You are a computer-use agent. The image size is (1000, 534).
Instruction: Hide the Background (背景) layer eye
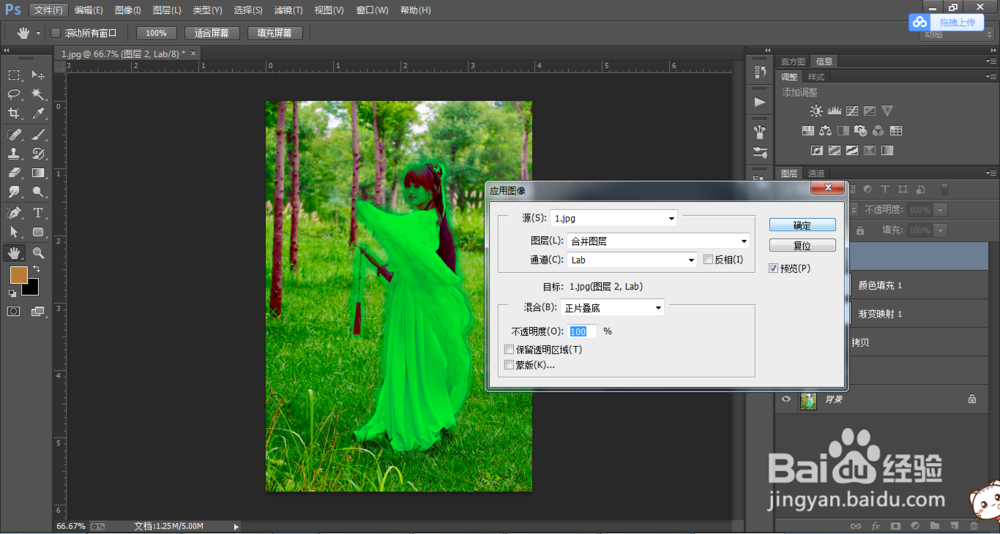click(786, 399)
